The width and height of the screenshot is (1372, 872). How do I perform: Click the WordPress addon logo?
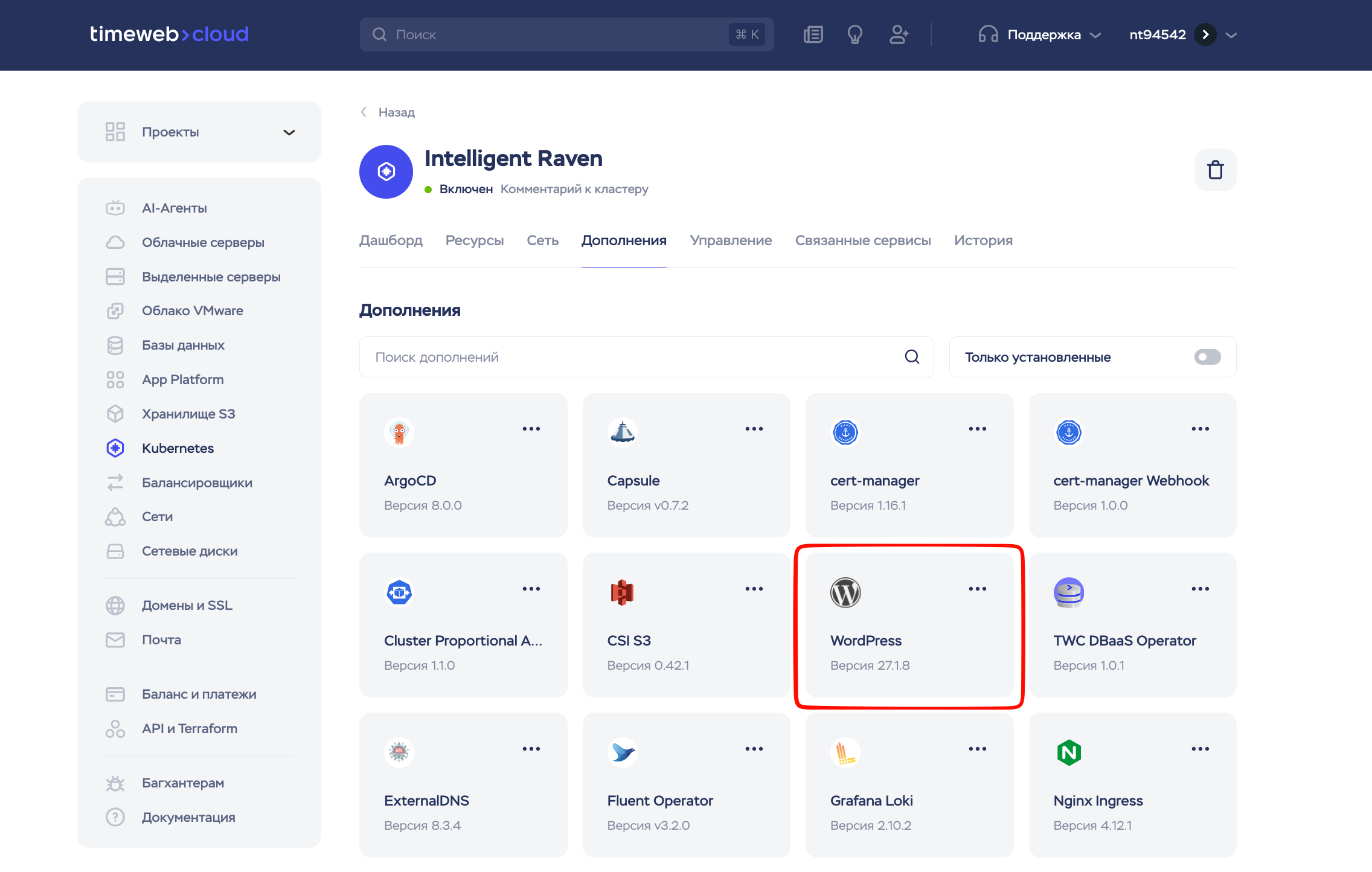(x=845, y=592)
